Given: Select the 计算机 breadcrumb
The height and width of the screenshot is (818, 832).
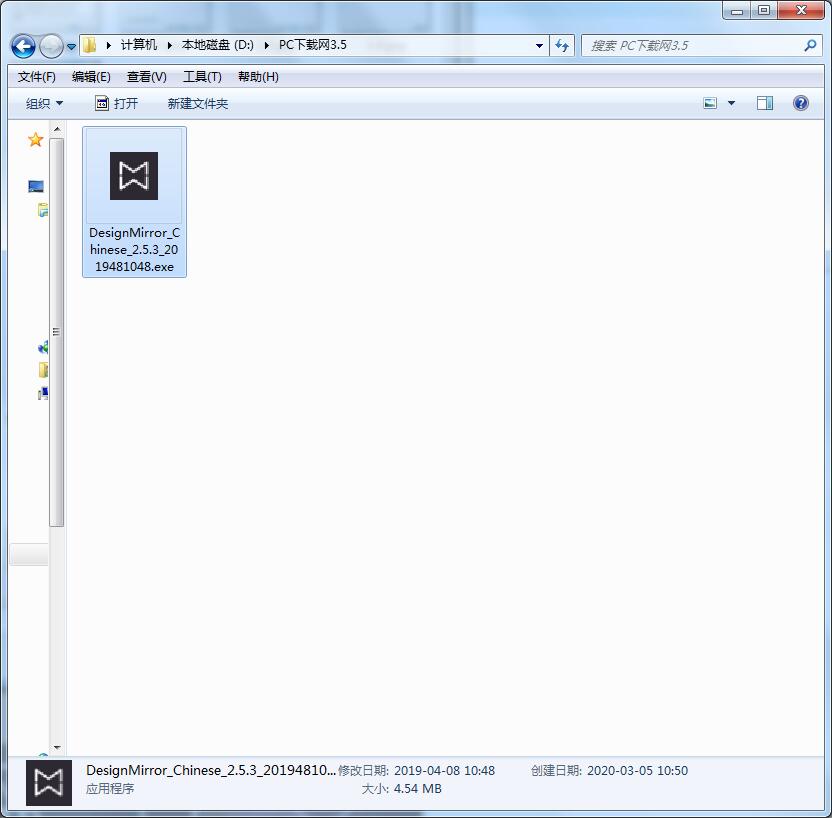Looking at the screenshot, I should coord(138,45).
